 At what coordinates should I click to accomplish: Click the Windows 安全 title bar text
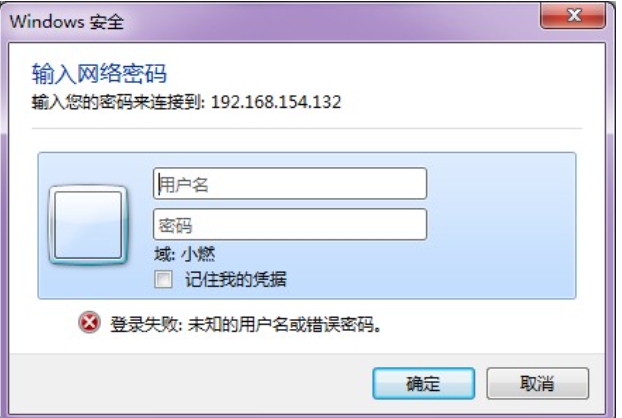pyautogui.click(x=67, y=21)
